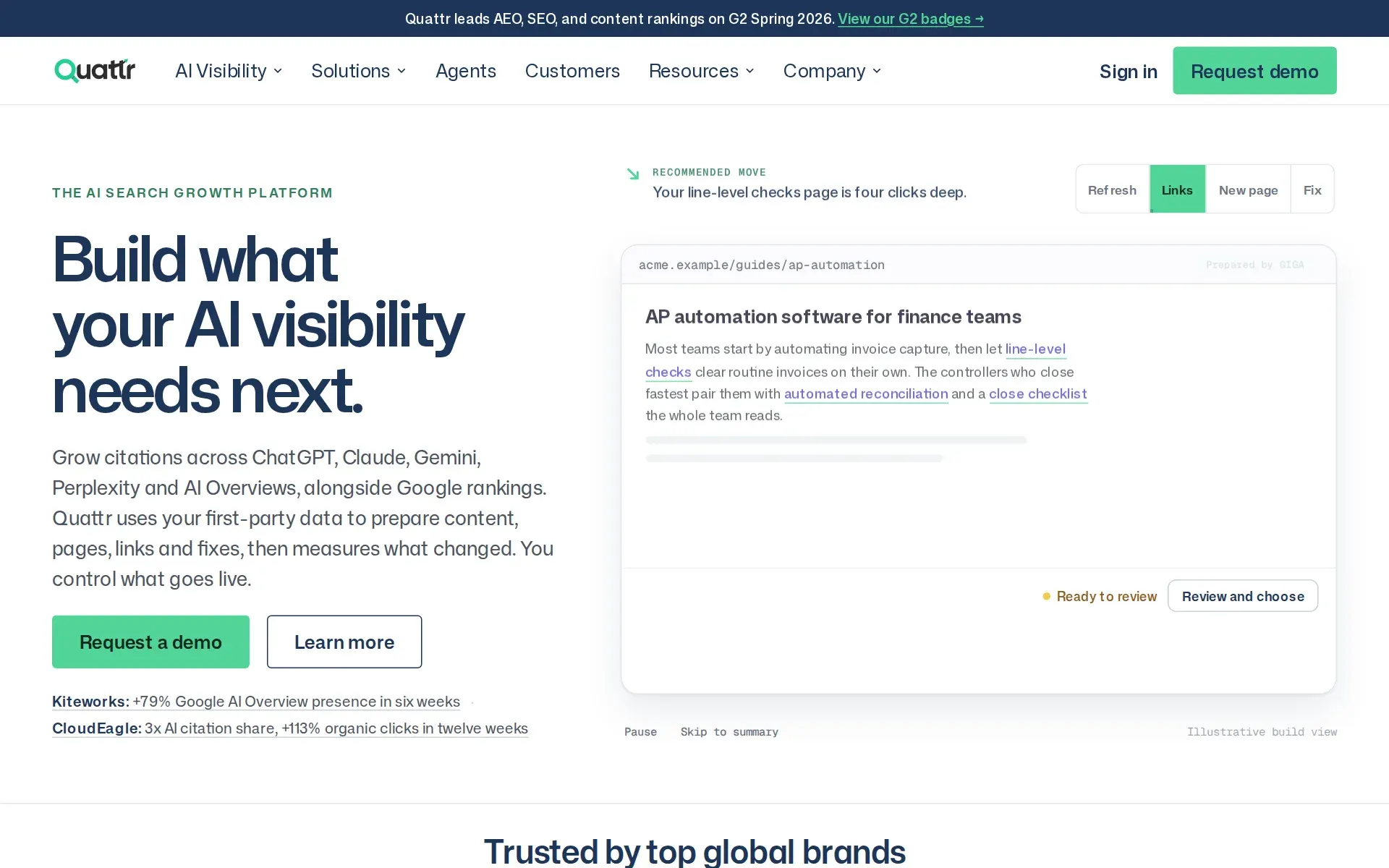Click Sign in
The height and width of the screenshot is (868, 1389).
(x=1128, y=71)
